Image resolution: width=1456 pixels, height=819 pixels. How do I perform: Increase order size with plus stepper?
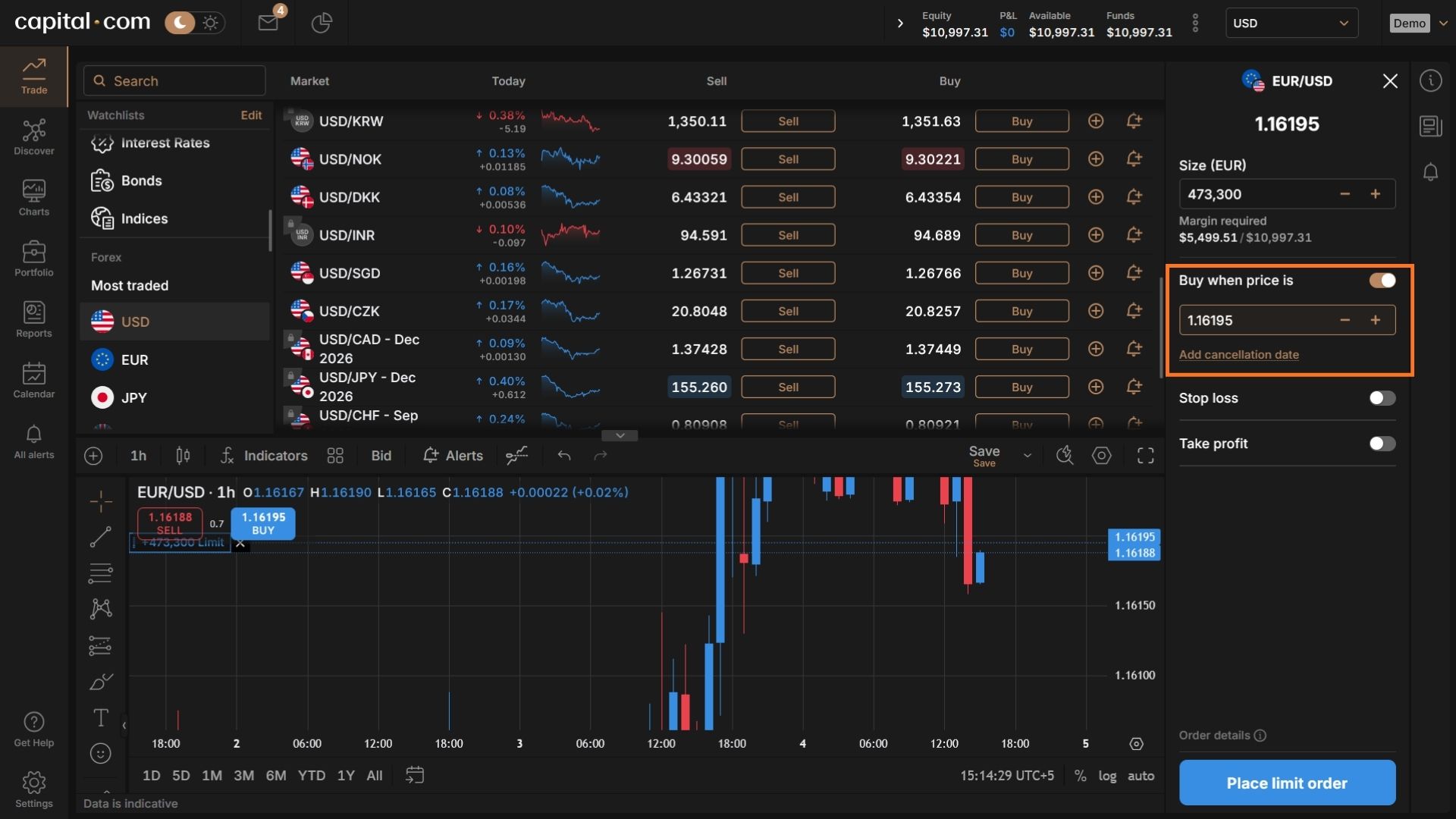[x=1375, y=194]
